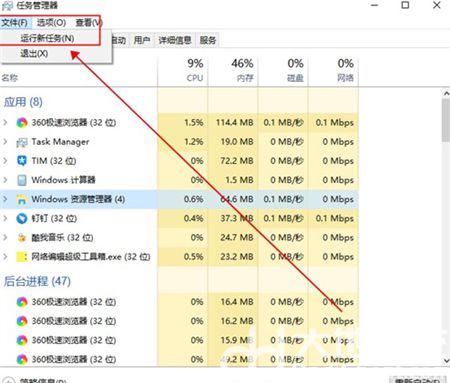The height and width of the screenshot is (383, 450).
Task: Click the Windows 计算器 icon
Action: coord(22,180)
